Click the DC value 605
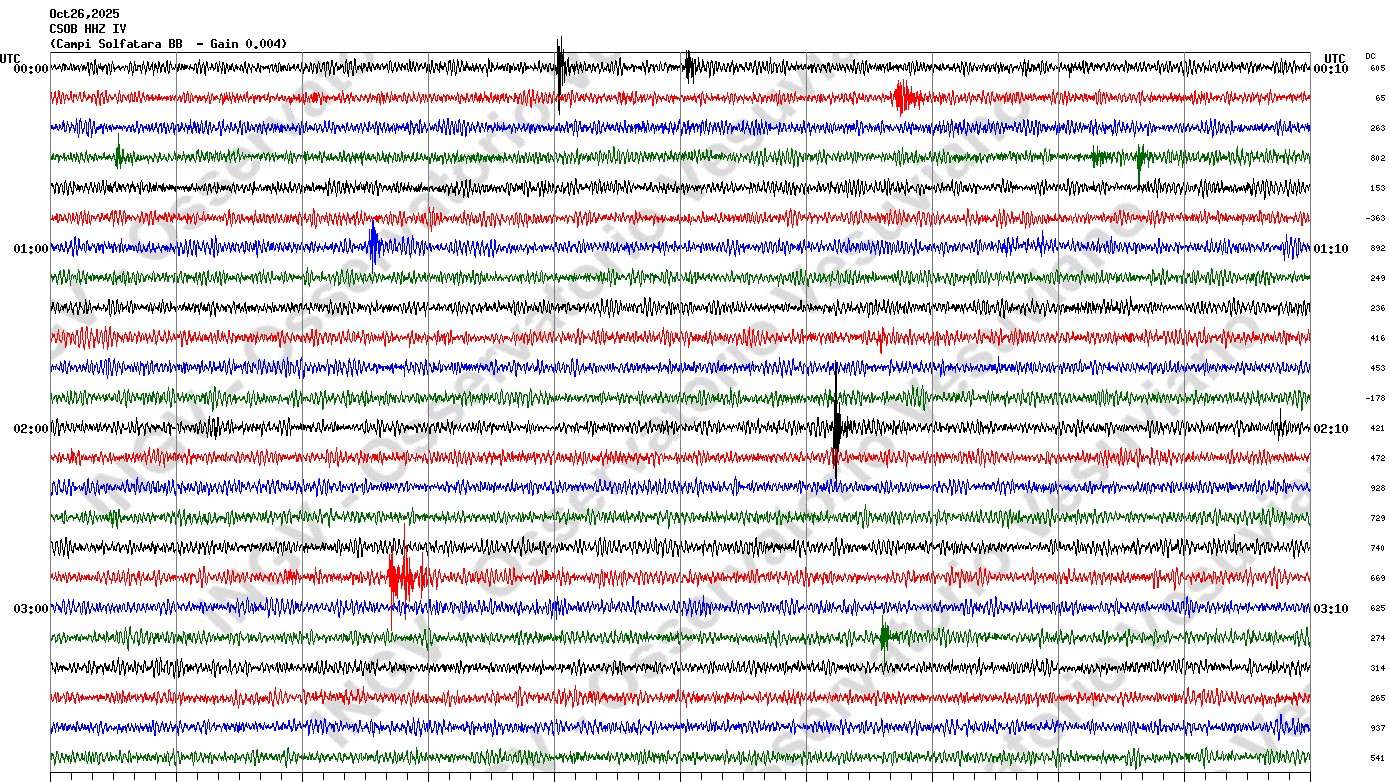The width and height of the screenshot is (1389, 782). click(1377, 68)
